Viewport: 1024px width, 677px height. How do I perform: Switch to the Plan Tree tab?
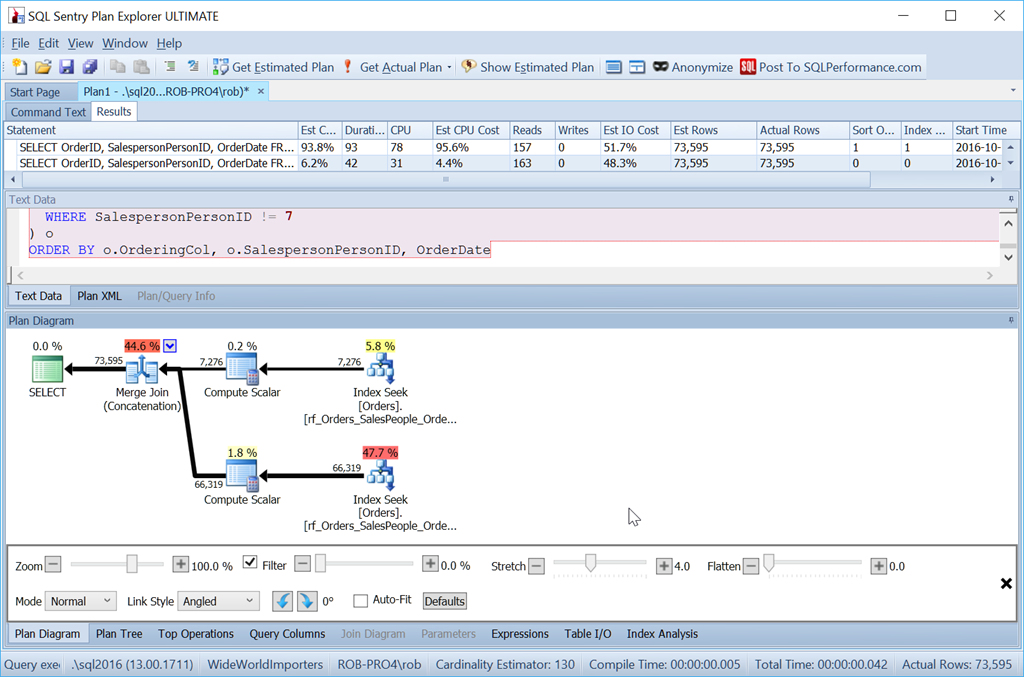point(119,634)
